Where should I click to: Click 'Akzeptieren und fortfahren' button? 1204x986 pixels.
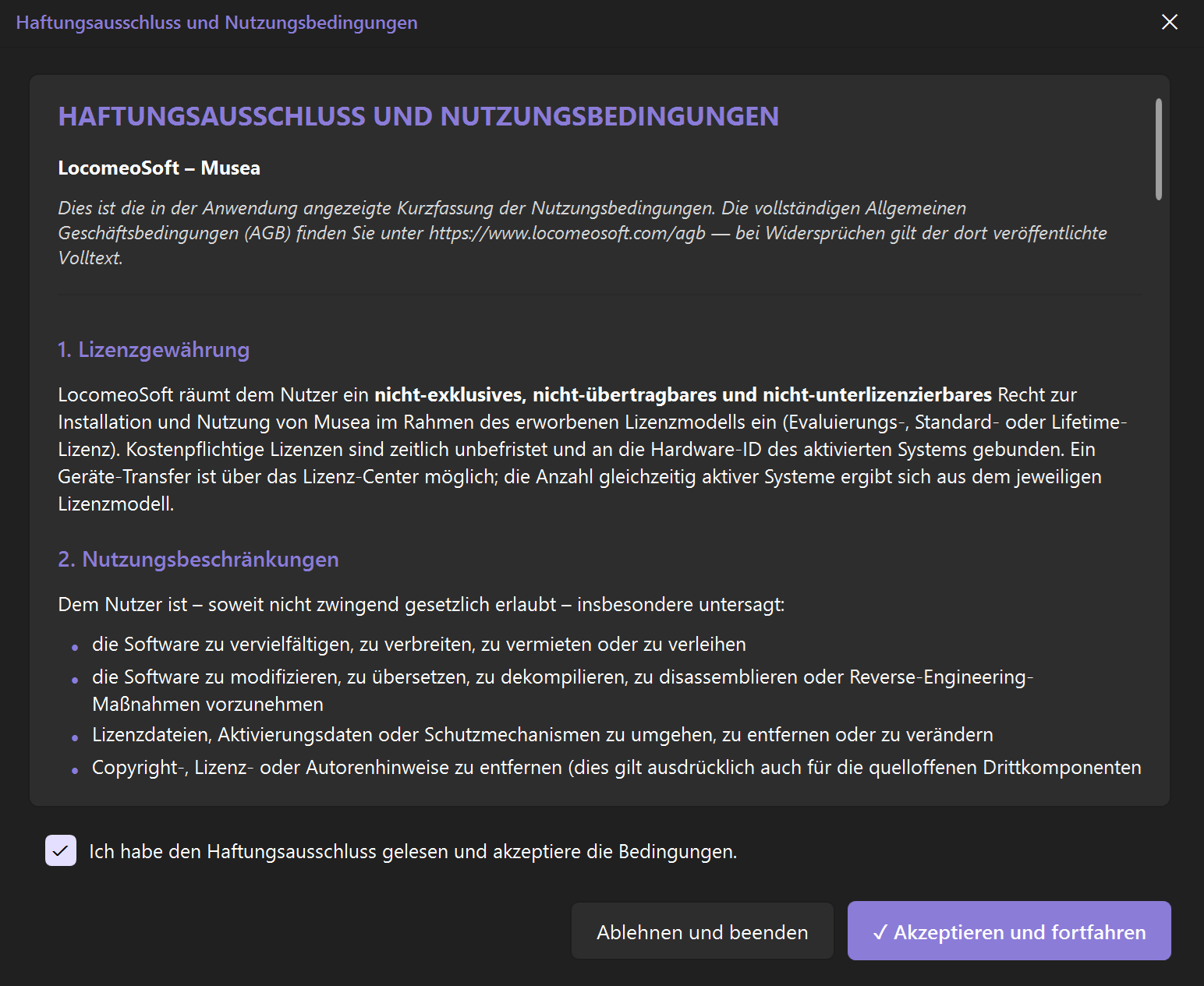[1009, 931]
